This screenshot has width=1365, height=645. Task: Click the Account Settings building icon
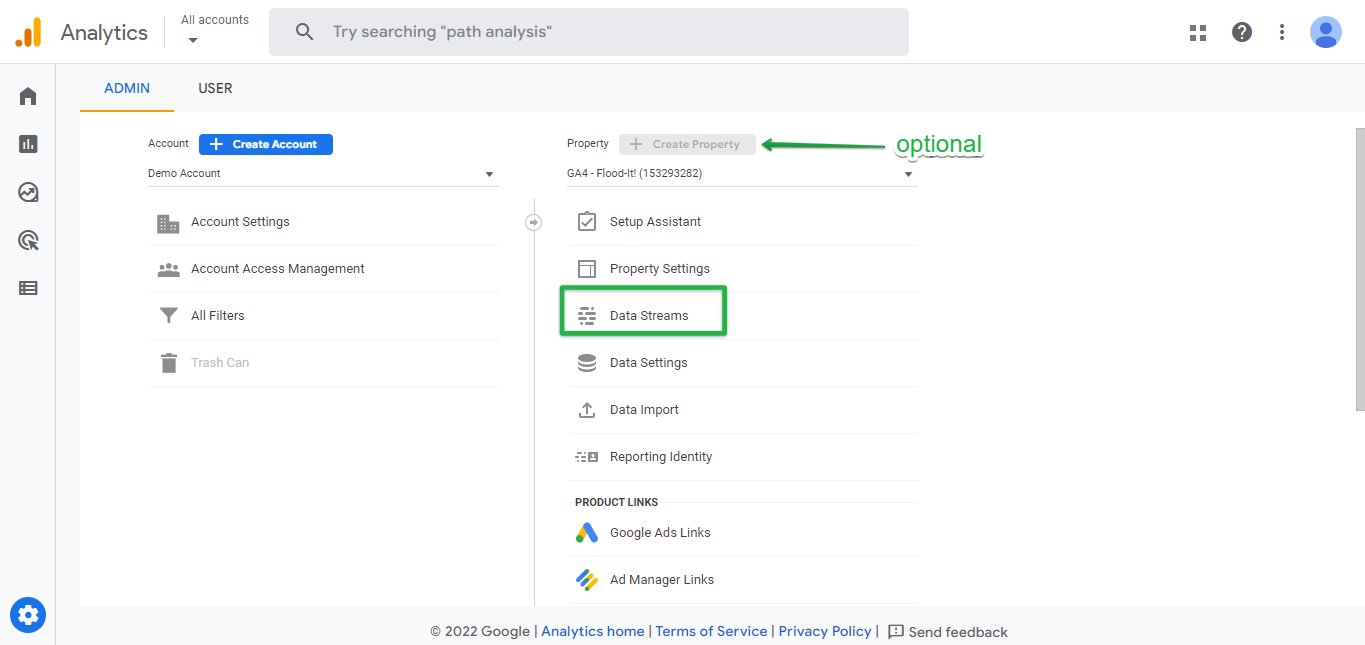coord(168,222)
